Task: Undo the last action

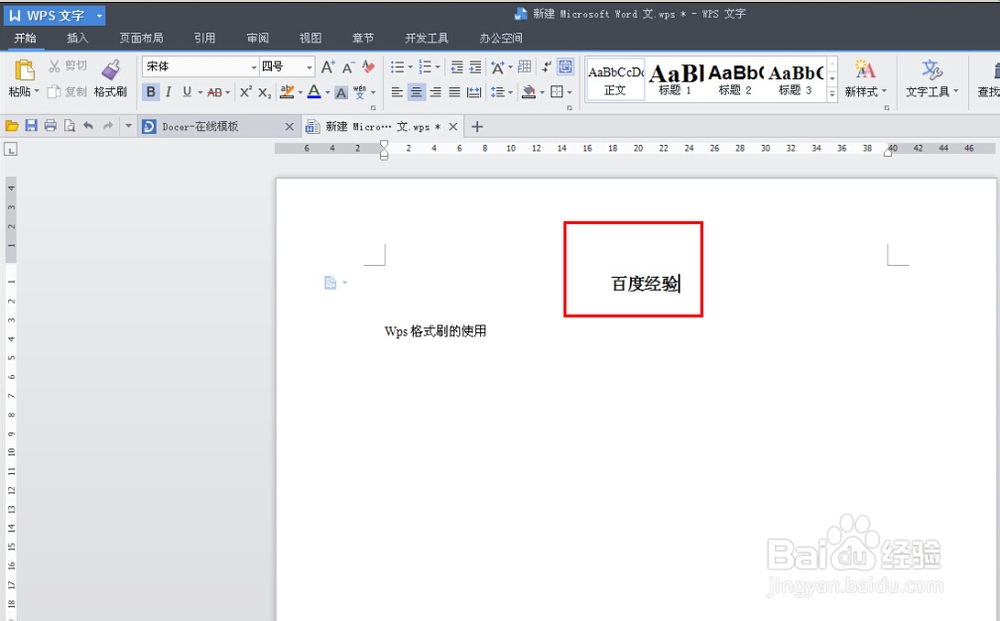Action: coord(89,126)
